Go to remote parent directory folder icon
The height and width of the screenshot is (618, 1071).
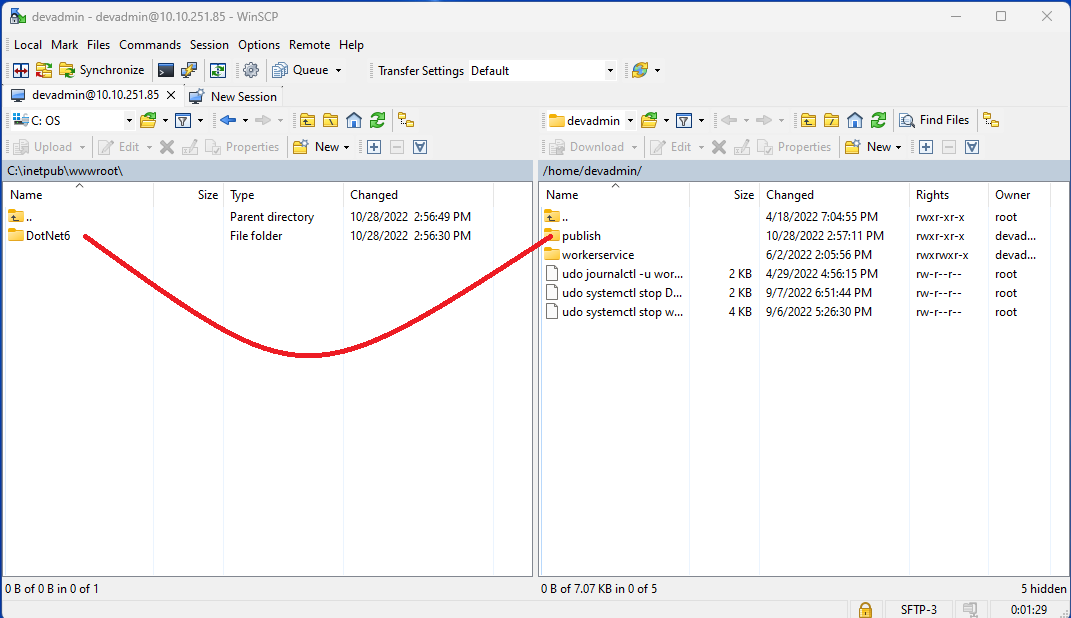tap(809, 121)
